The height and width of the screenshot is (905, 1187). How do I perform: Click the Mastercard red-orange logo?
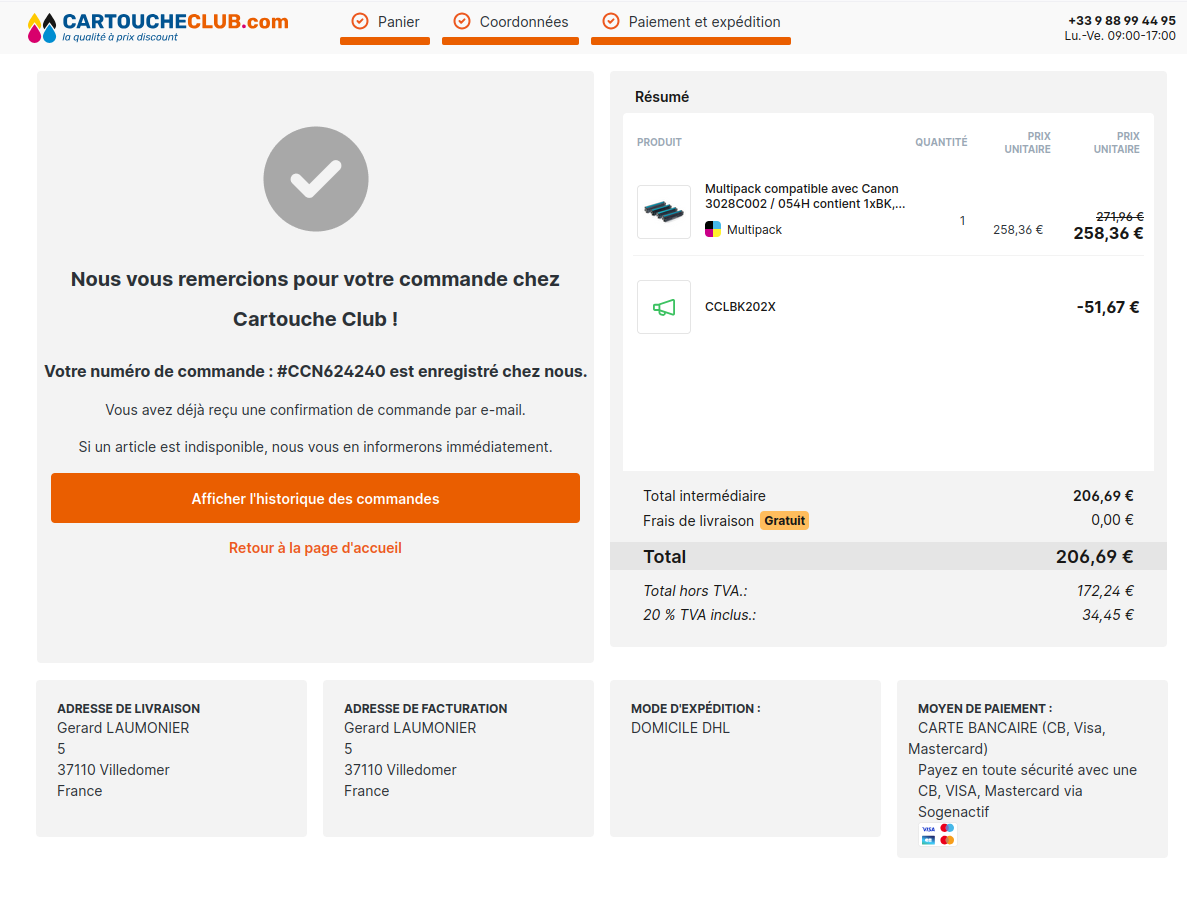(947, 840)
